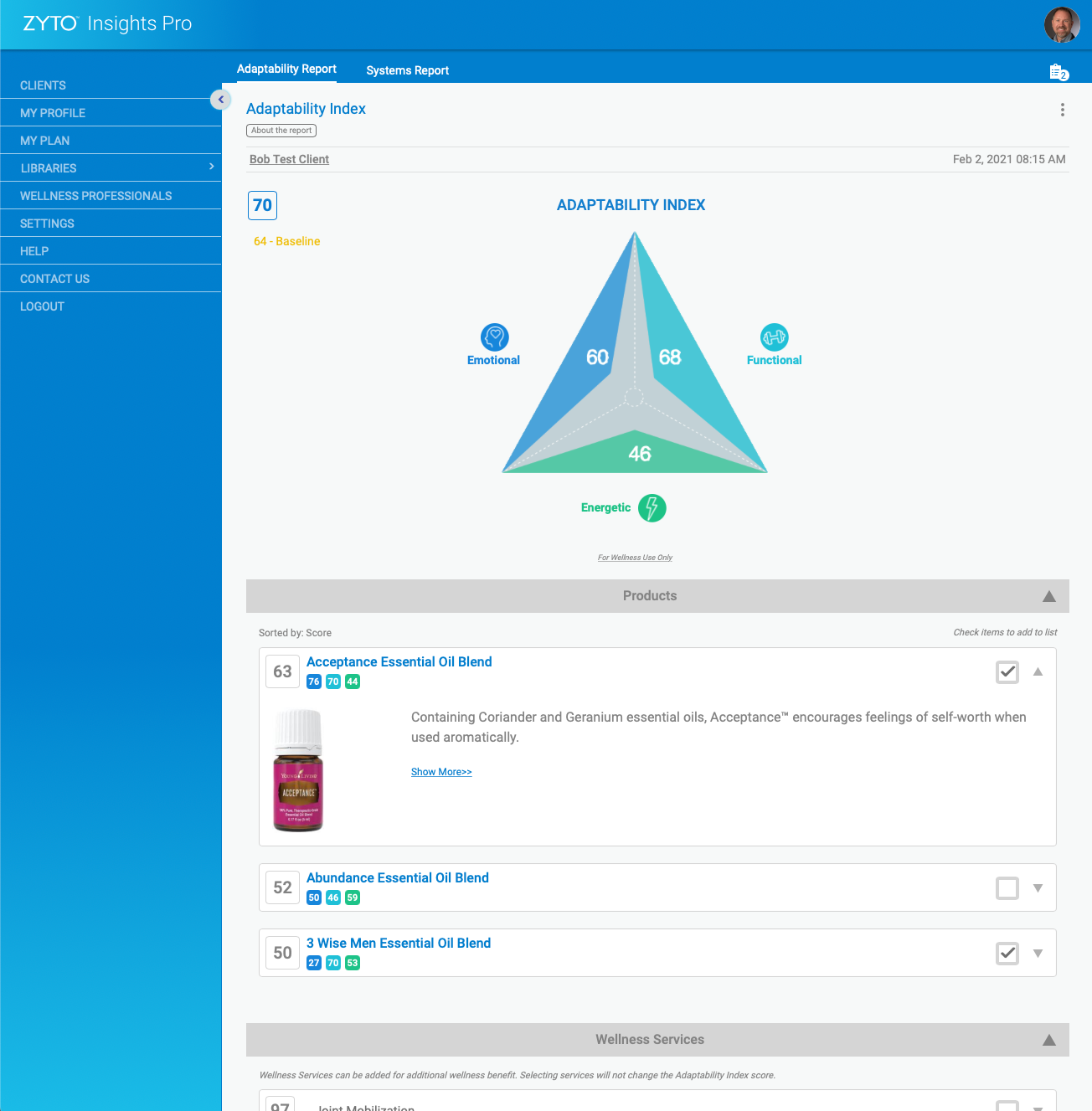
Task: Collapse the Acceptance Essential Oil Blend details
Action: point(1038,671)
